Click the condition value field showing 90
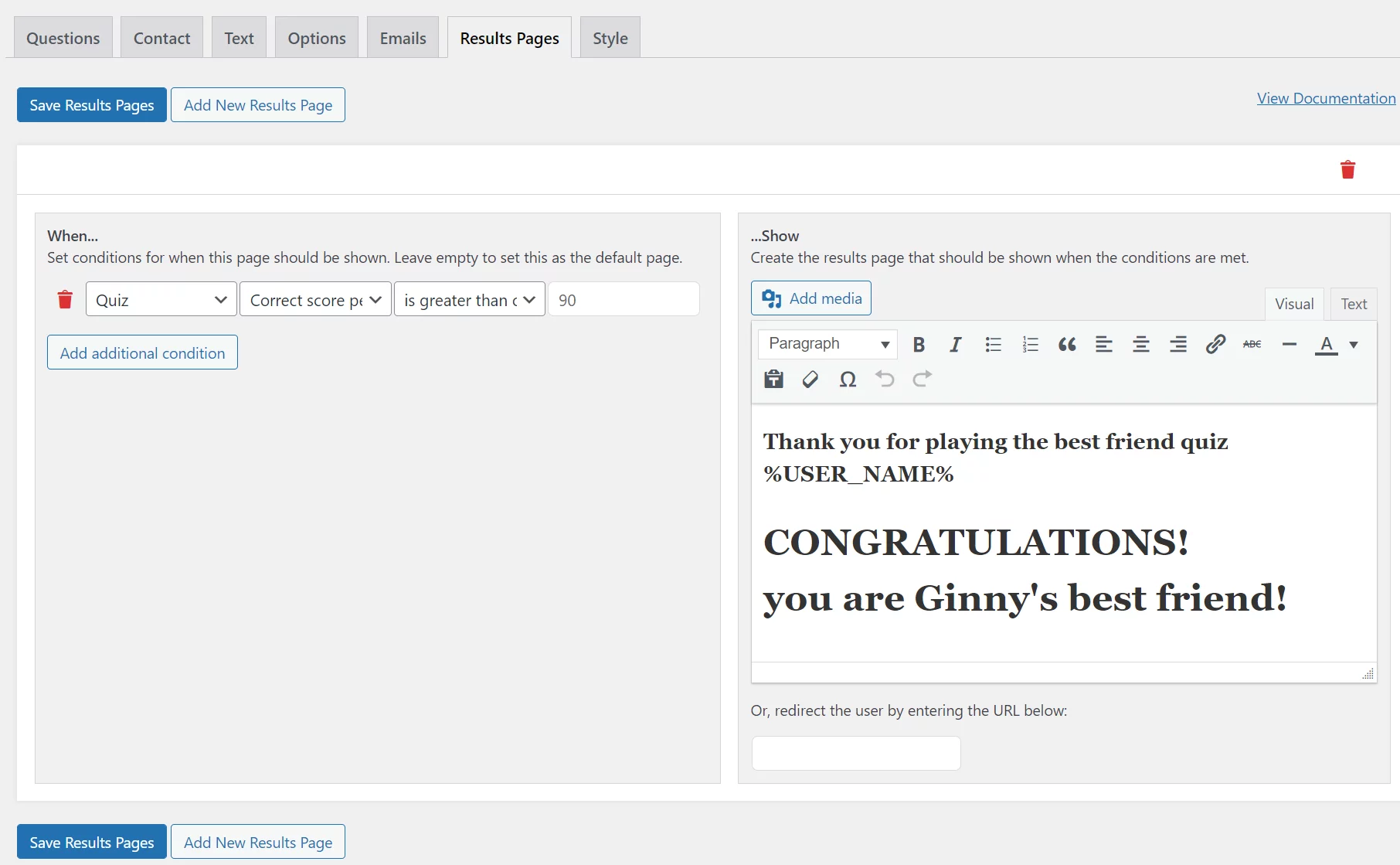The width and height of the screenshot is (1400, 865). 624,299
